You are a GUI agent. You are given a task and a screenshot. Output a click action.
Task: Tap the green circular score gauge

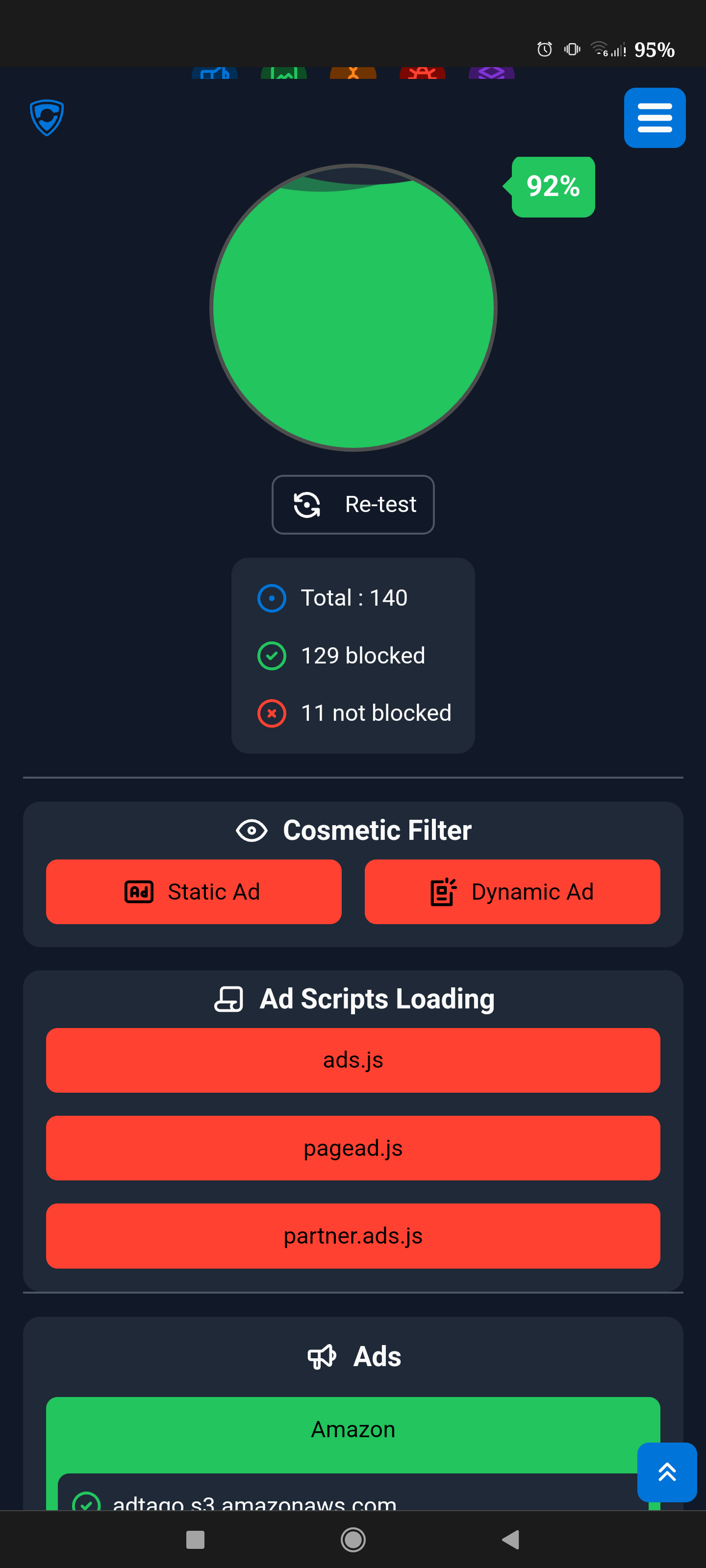353,307
